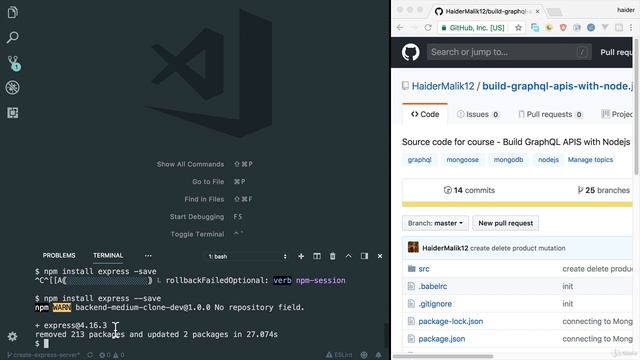Open the Source Control view with badge
Viewport: 640px width, 360px height.
pos(13,63)
